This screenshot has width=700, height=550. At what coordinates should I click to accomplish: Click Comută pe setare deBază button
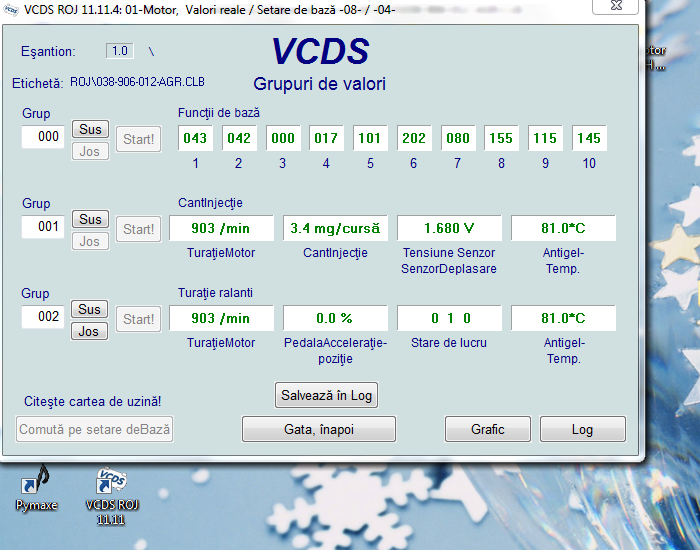(94, 429)
